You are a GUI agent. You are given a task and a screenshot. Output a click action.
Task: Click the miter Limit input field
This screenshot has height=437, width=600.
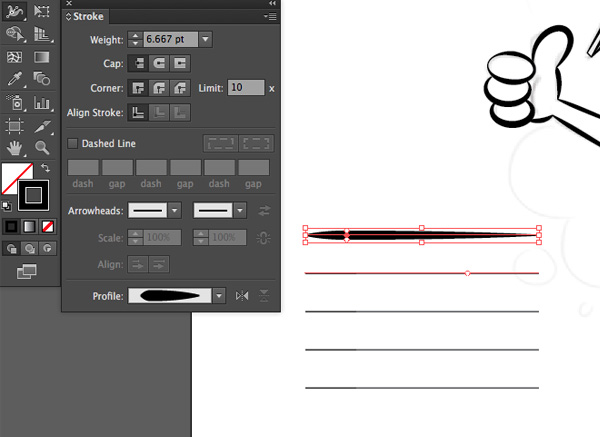coord(245,88)
